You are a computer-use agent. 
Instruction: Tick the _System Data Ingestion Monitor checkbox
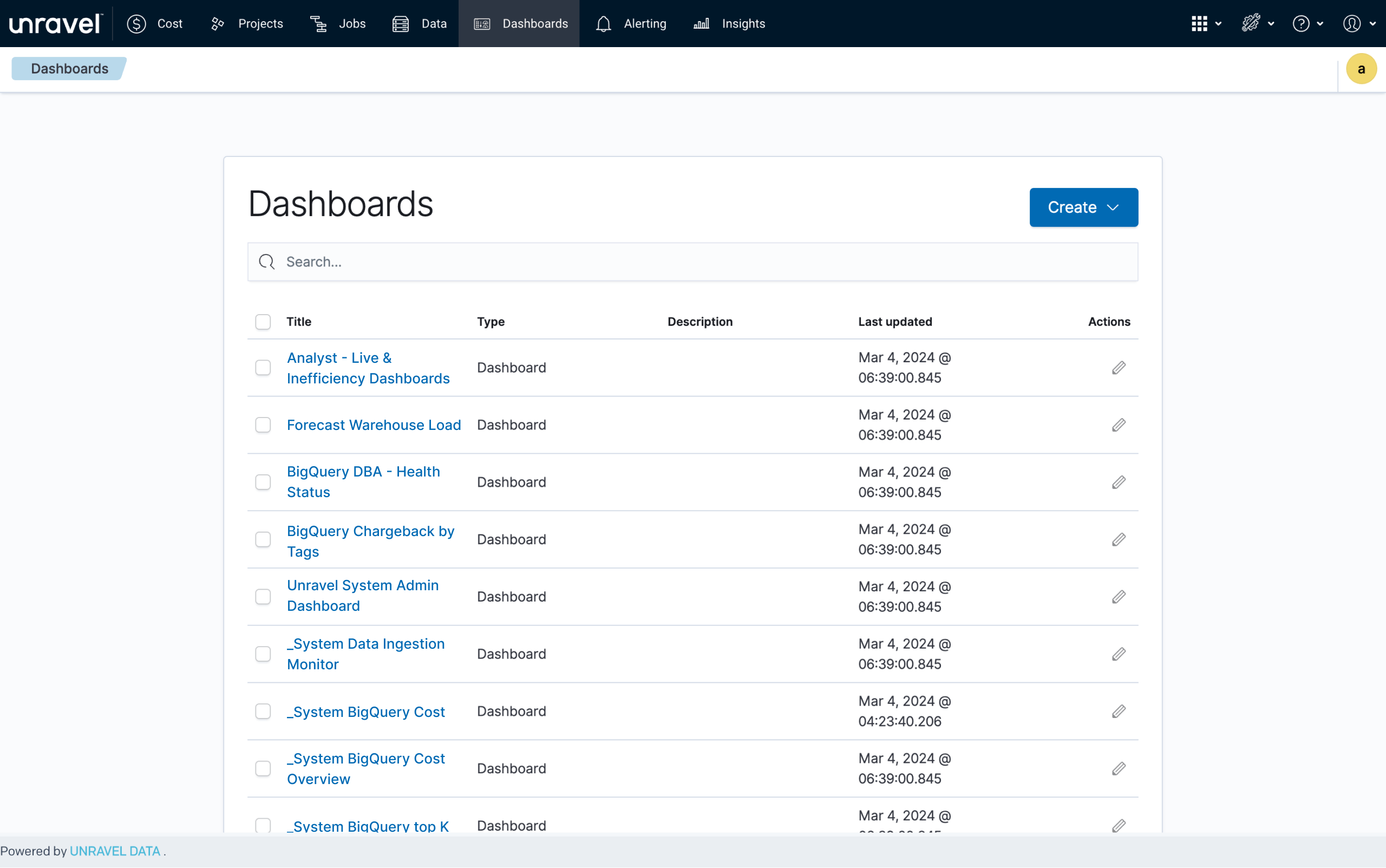[x=263, y=654]
